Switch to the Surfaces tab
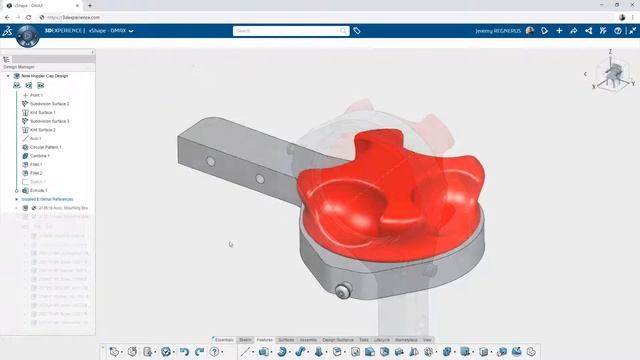The height and width of the screenshot is (360, 640). click(x=286, y=340)
